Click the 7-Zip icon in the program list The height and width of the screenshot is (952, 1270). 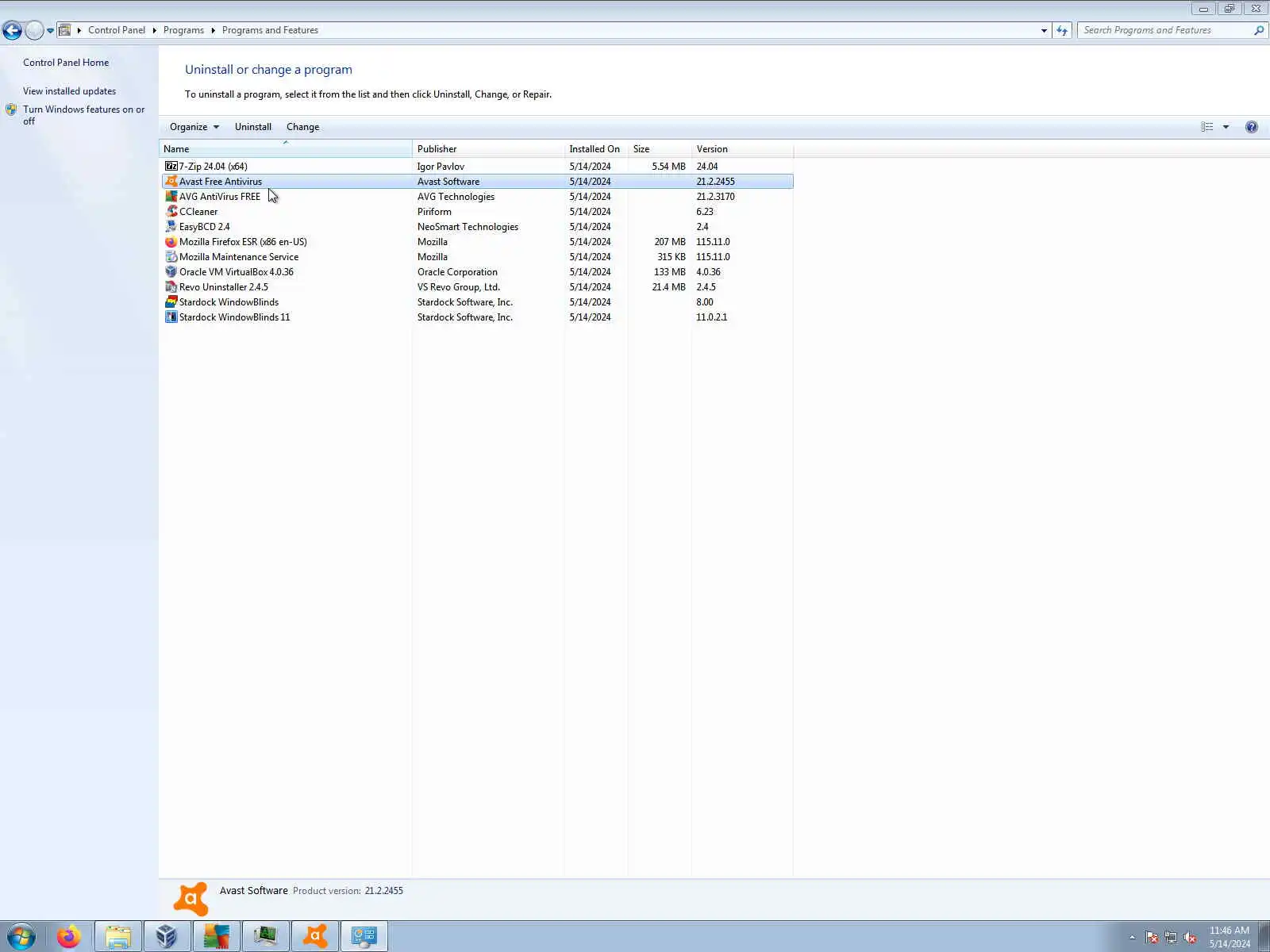pyautogui.click(x=171, y=167)
